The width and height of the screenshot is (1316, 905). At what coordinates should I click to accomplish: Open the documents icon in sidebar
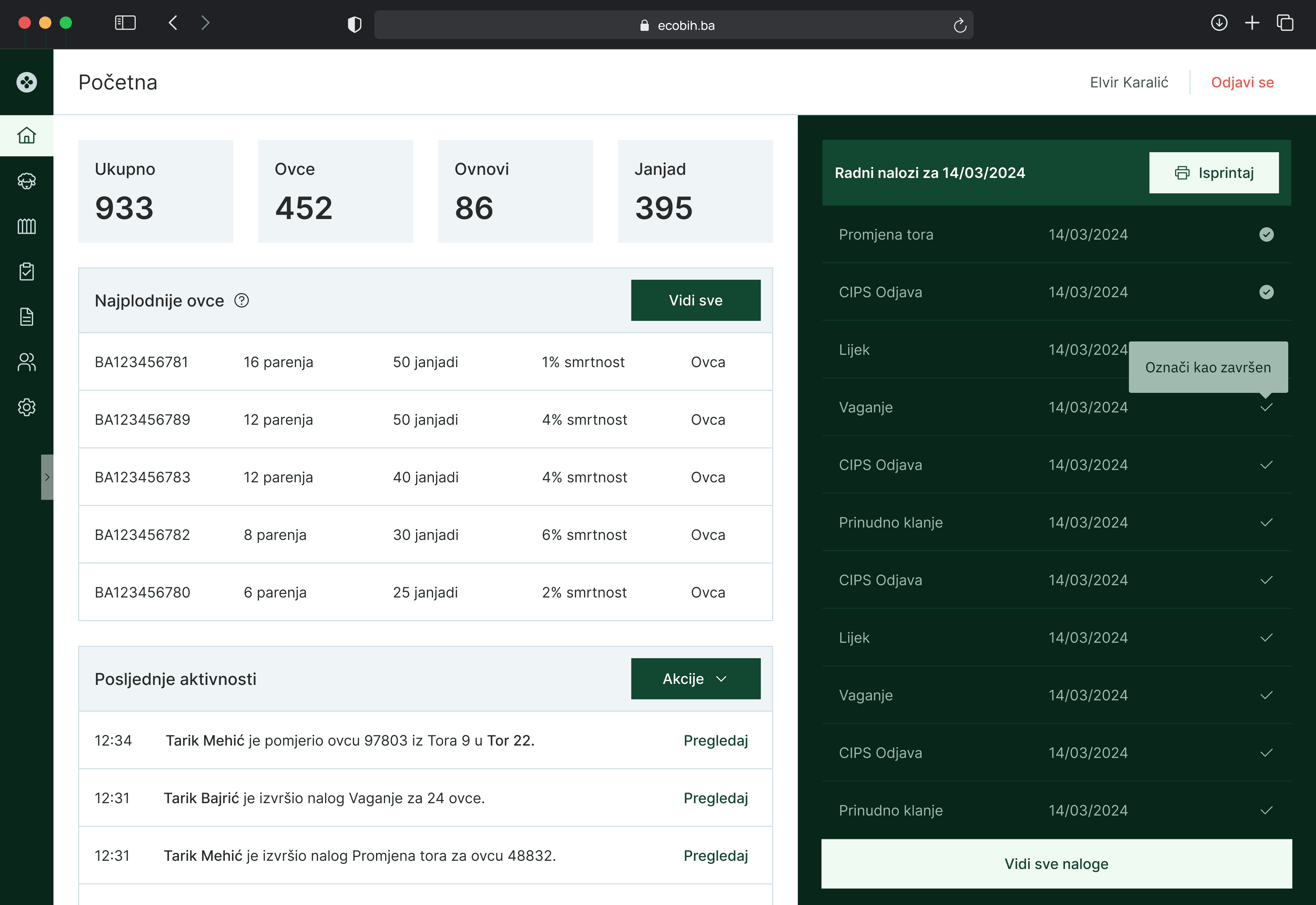pos(27,316)
